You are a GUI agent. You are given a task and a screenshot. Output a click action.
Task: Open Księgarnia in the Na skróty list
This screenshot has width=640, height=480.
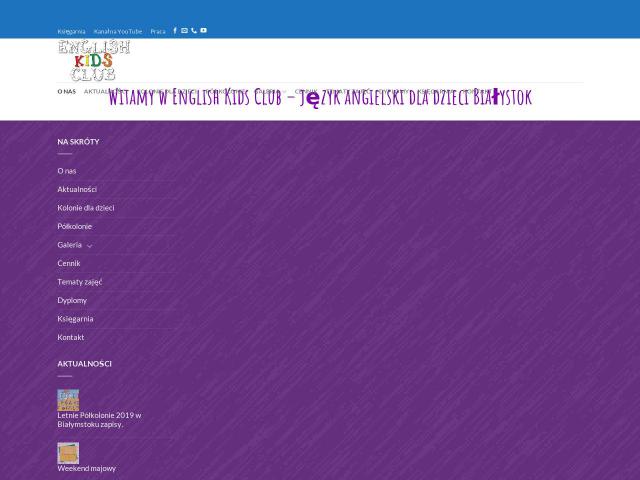click(x=75, y=319)
